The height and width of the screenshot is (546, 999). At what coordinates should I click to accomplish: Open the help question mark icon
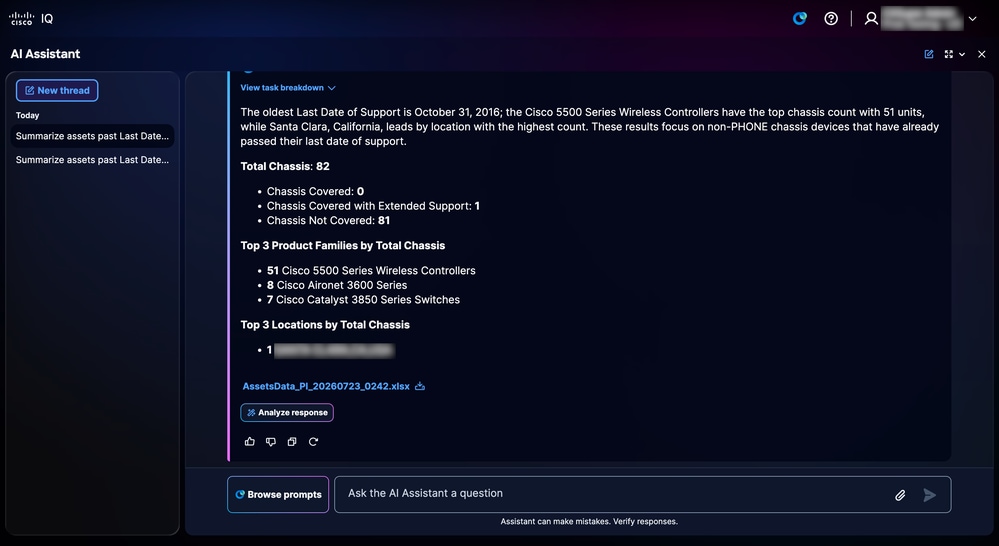(x=831, y=18)
